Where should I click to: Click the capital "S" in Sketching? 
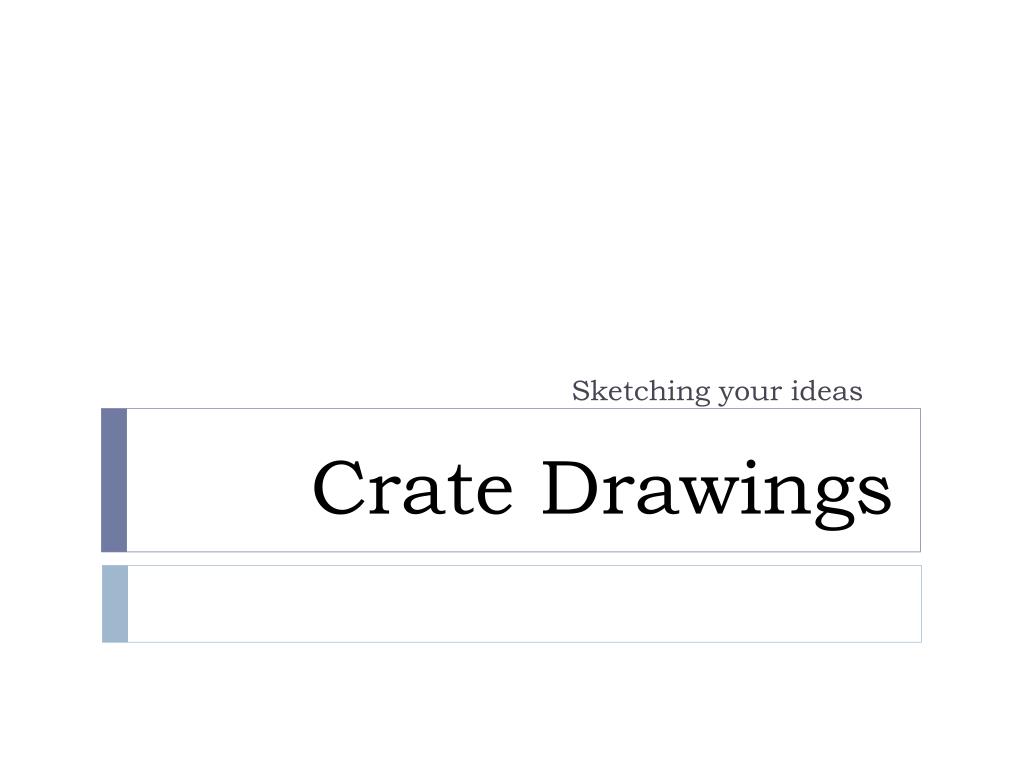point(580,391)
